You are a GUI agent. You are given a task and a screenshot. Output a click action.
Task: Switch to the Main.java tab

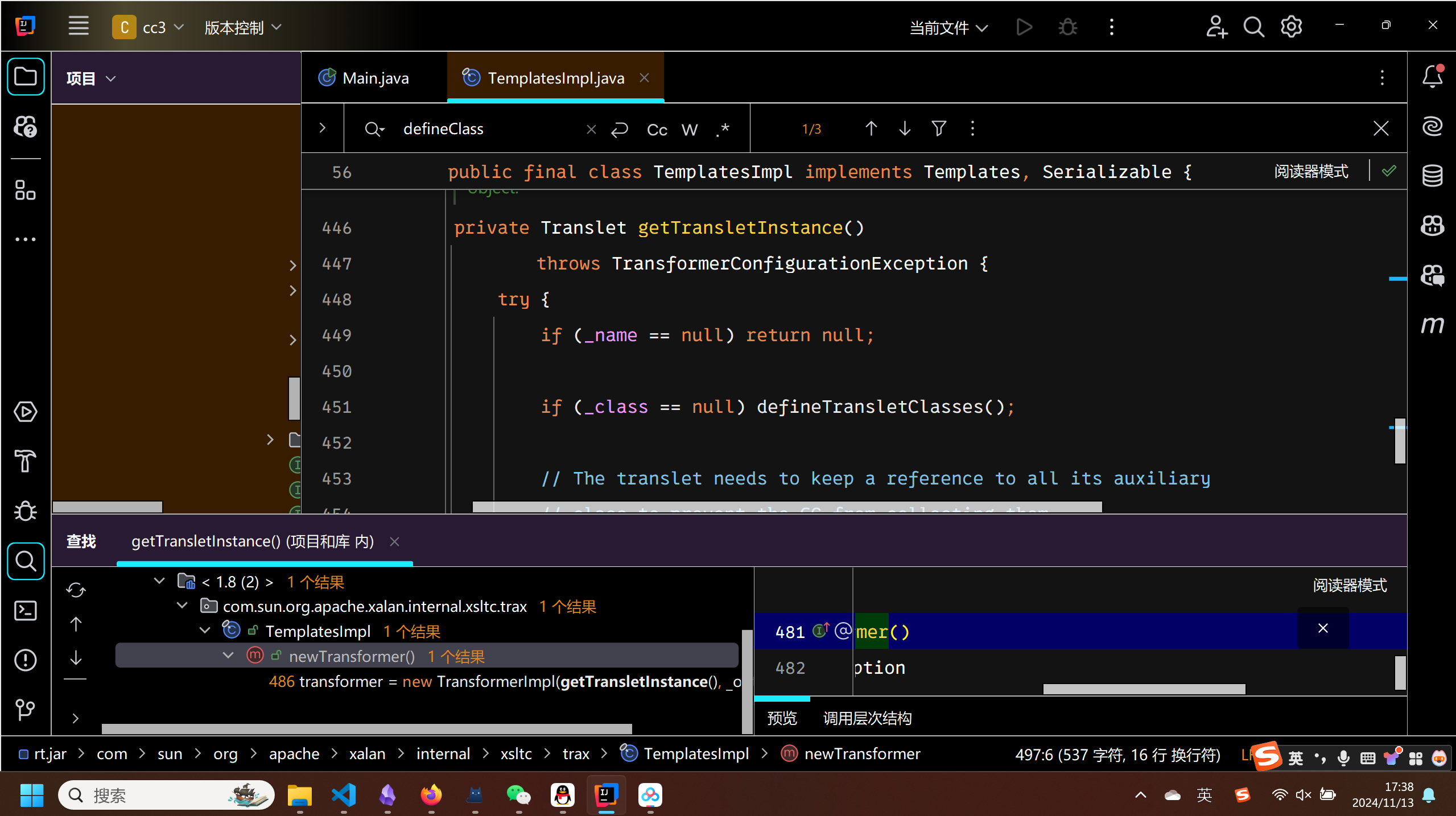[364, 78]
